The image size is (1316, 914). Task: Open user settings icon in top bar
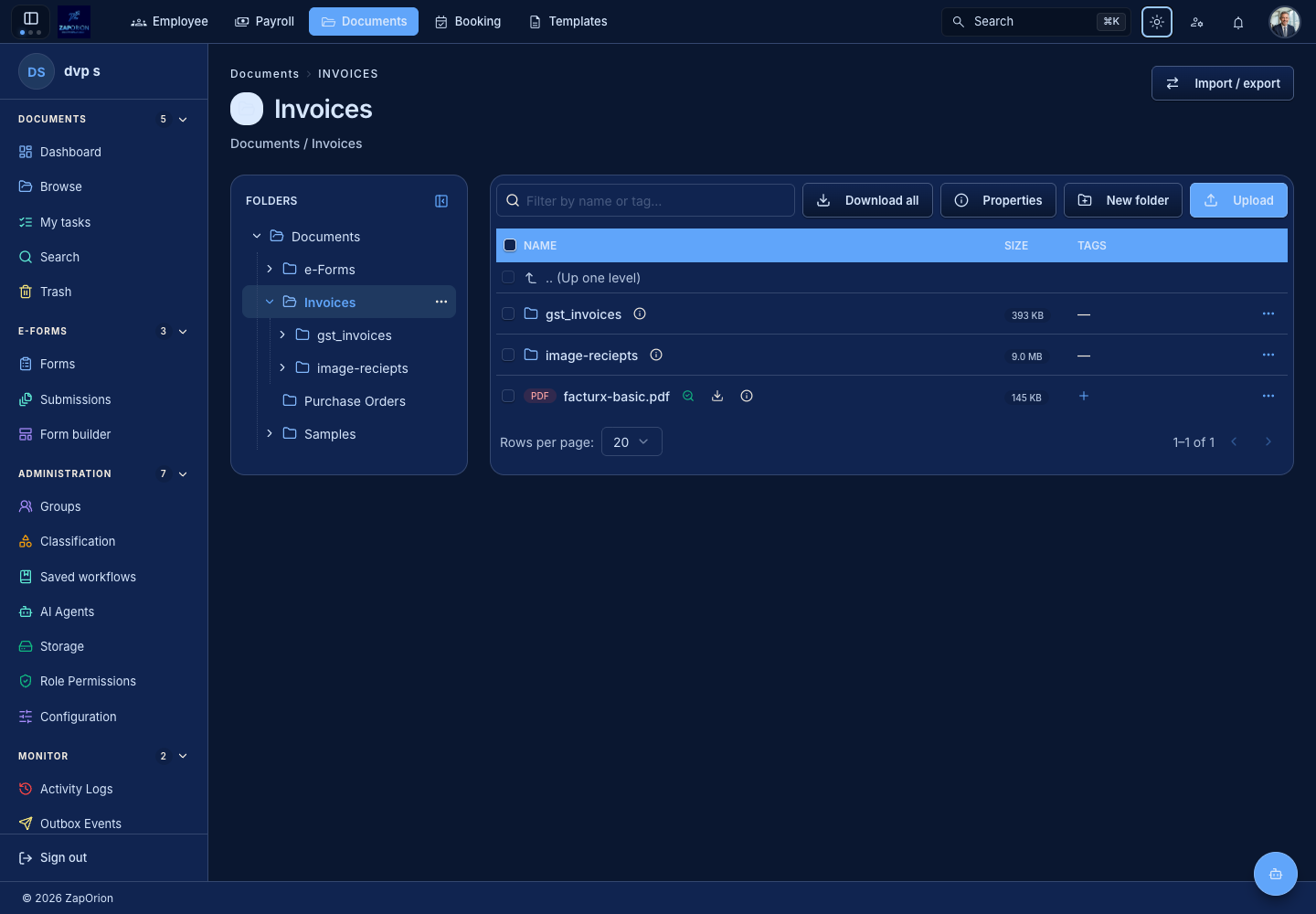click(x=1197, y=22)
